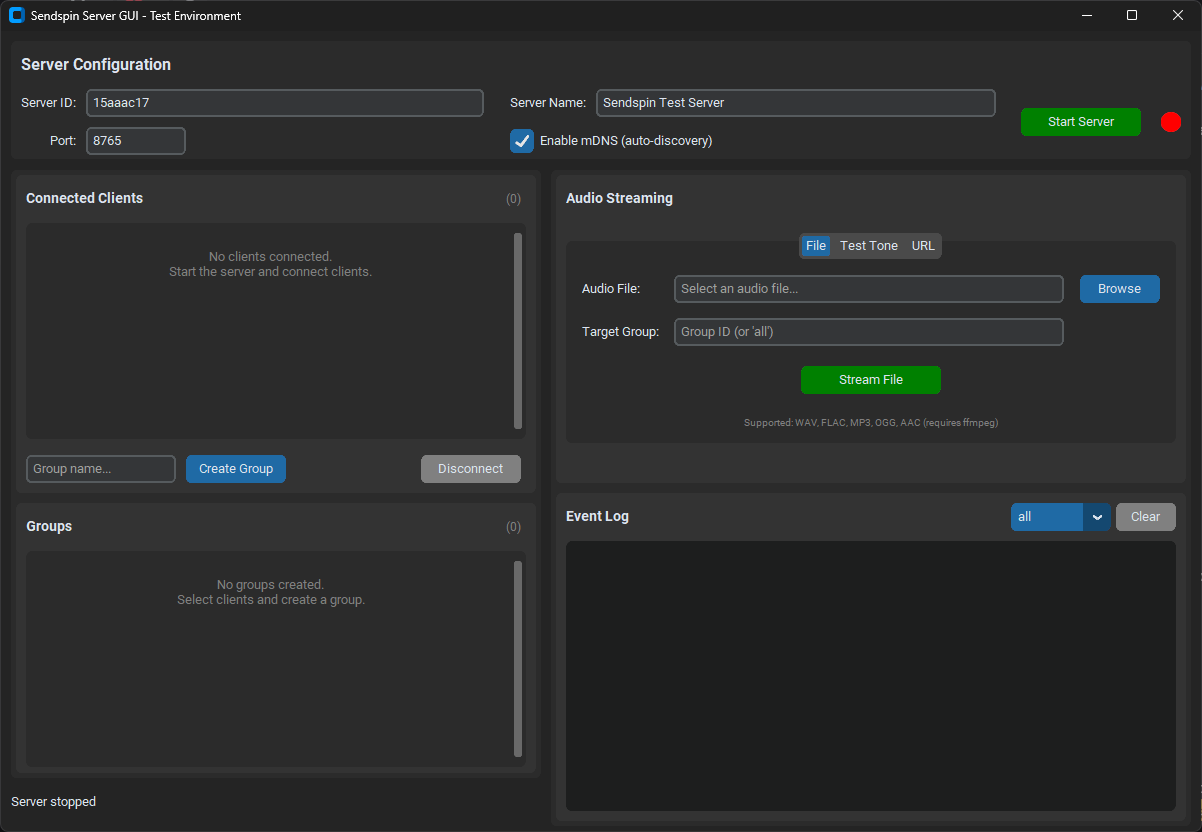This screenshot has height=832, width=1202.
Task: Click the Connected Clients list scrollbar
Action: (518, 331)
